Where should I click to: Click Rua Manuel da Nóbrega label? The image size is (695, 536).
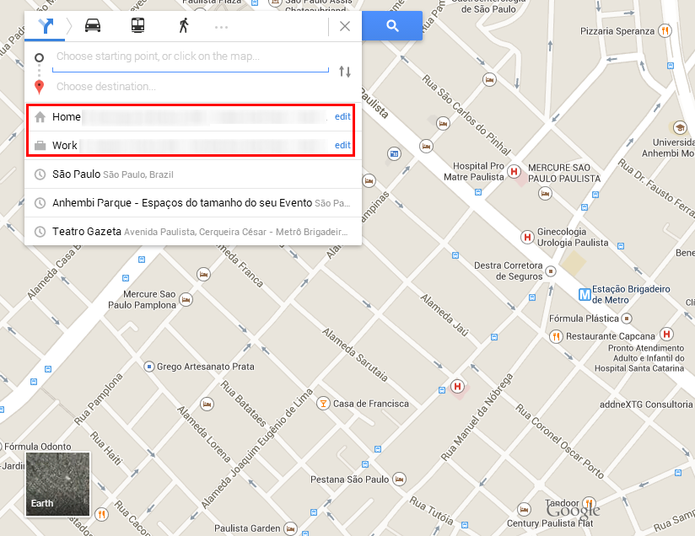477,417
